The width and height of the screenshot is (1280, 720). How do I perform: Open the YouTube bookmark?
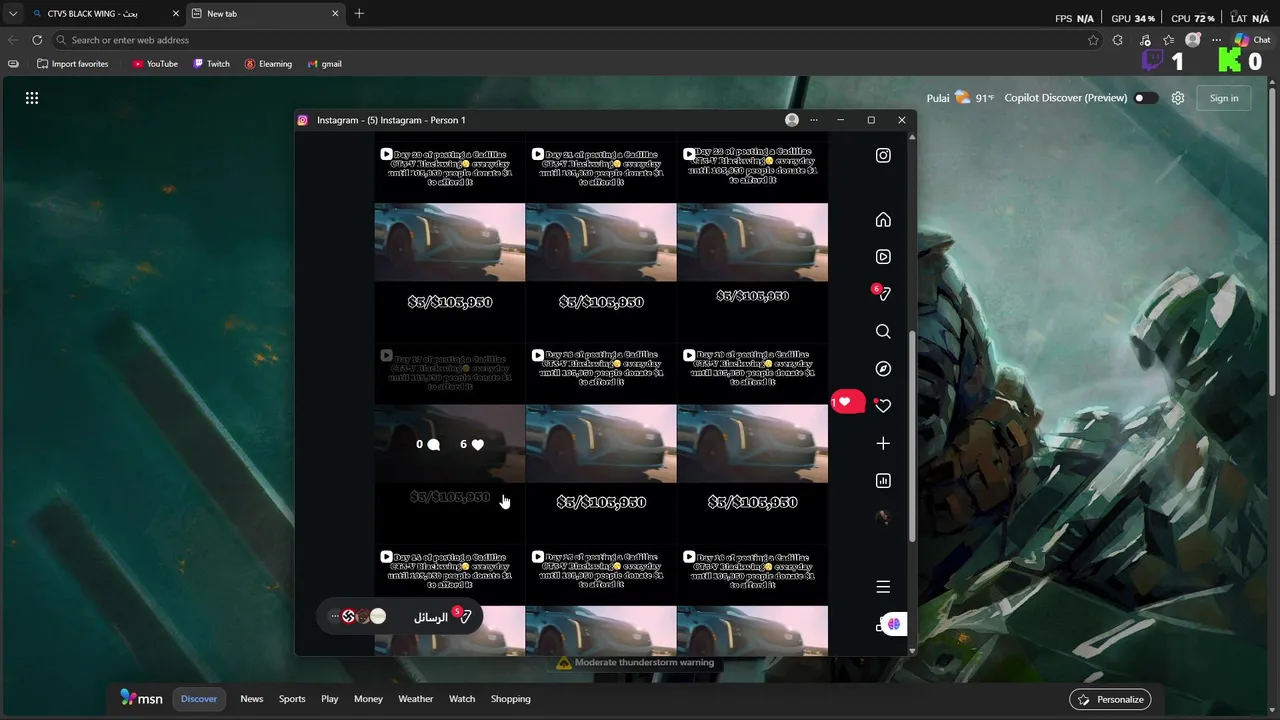click(155, 64)
